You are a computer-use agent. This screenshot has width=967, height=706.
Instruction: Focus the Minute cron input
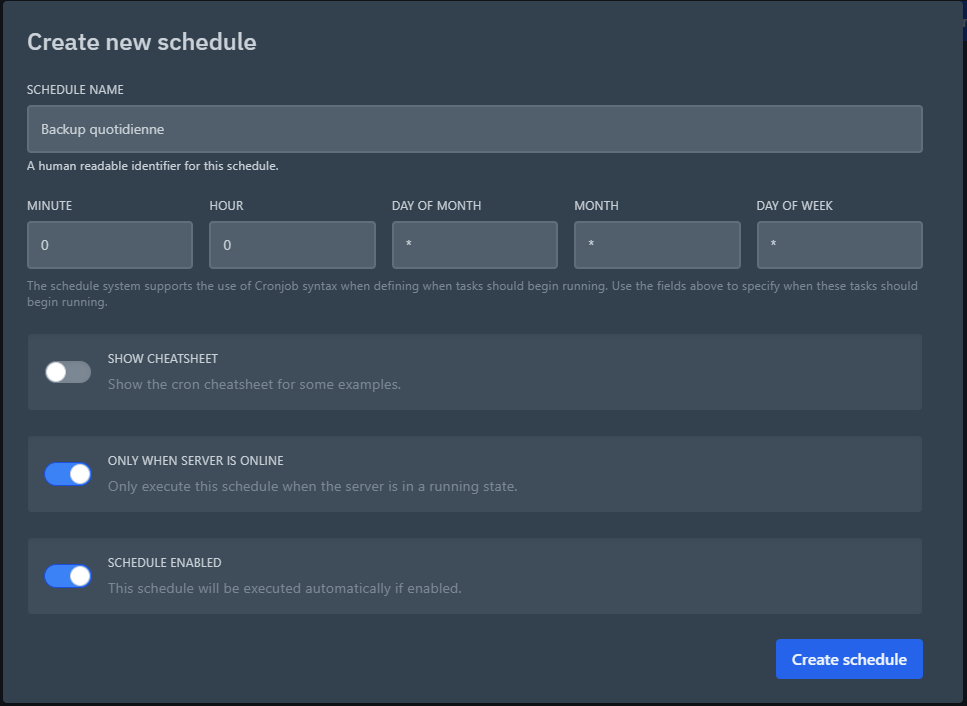(x=109, y=245)
